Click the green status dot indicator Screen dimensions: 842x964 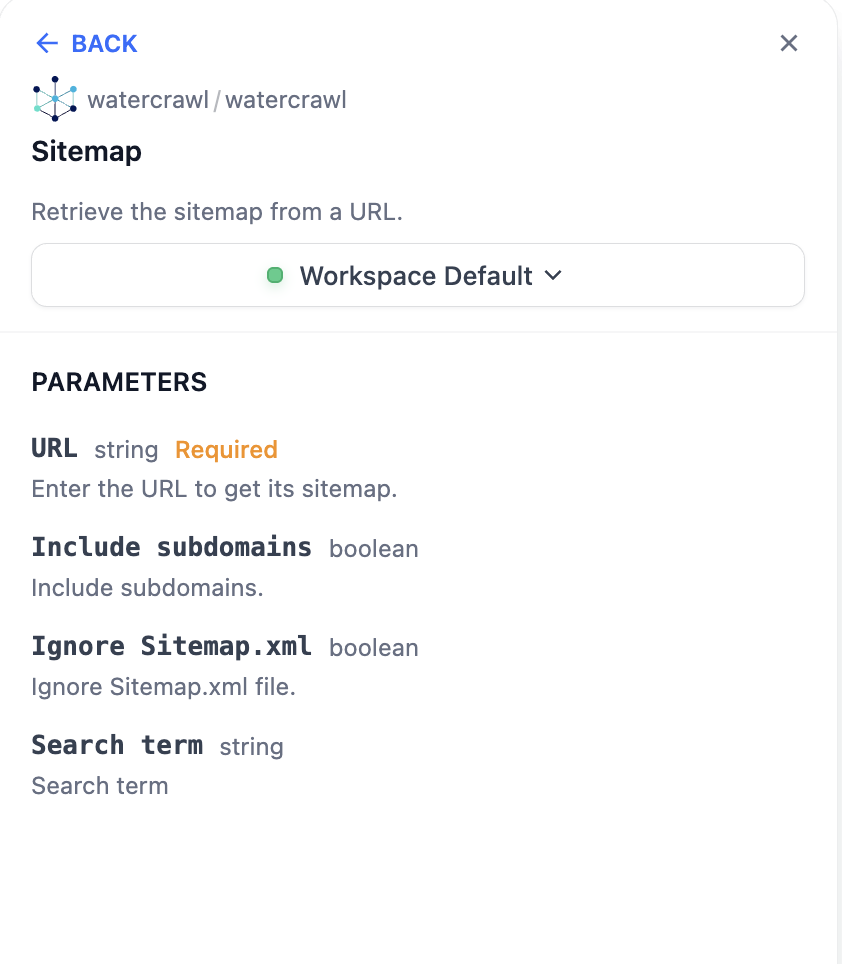pyautogui.click(x=276, y=275)
